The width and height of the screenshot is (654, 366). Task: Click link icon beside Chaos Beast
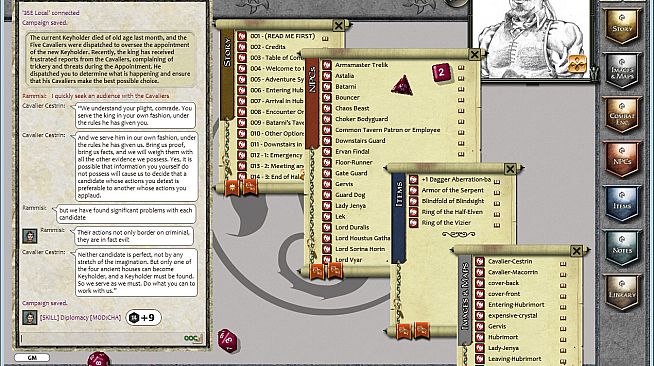tap(327, 108)
